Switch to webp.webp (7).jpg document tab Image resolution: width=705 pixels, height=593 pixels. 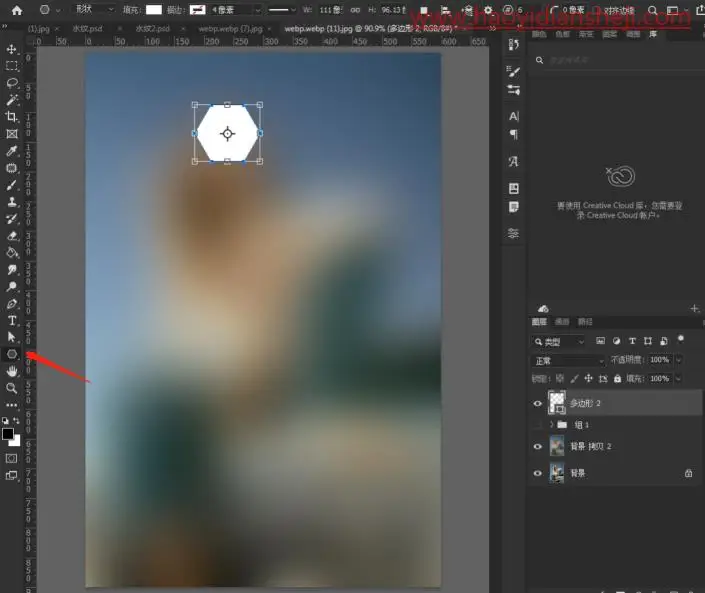[230, 29]
